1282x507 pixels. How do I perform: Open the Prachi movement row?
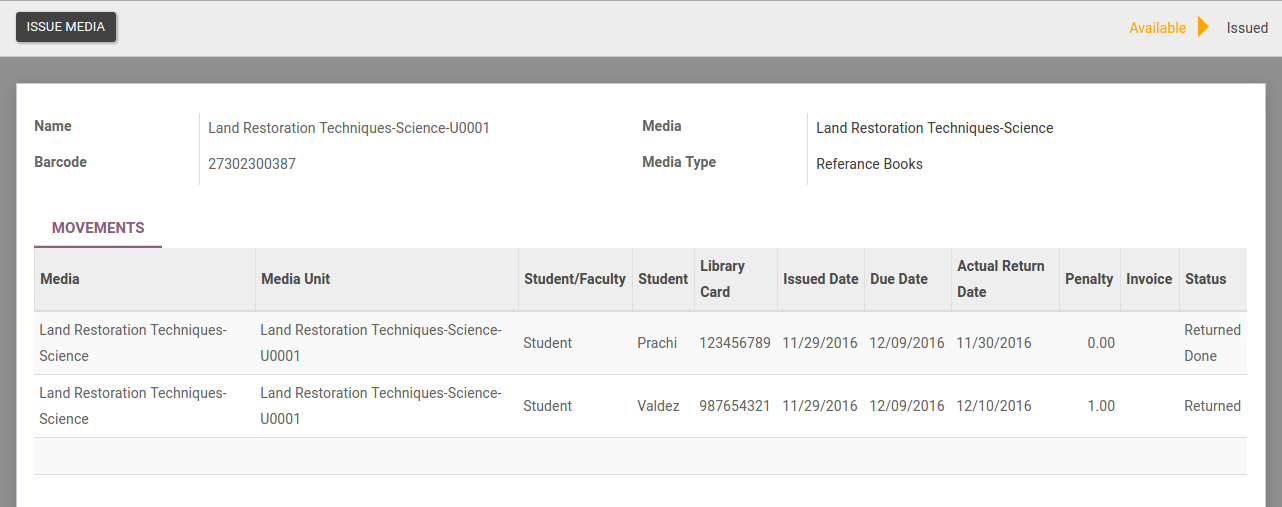point(656,343)
